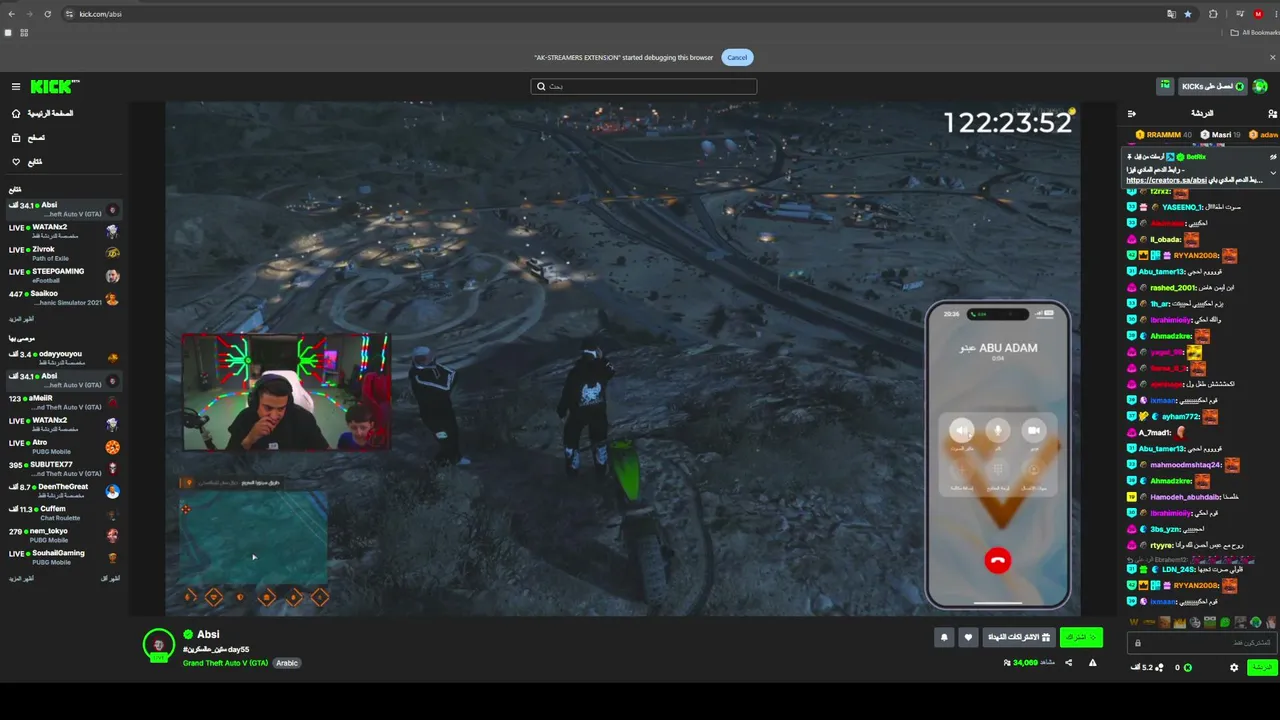Click the Absi channel name
The image size is (1280, 720).
coord(208,634)
